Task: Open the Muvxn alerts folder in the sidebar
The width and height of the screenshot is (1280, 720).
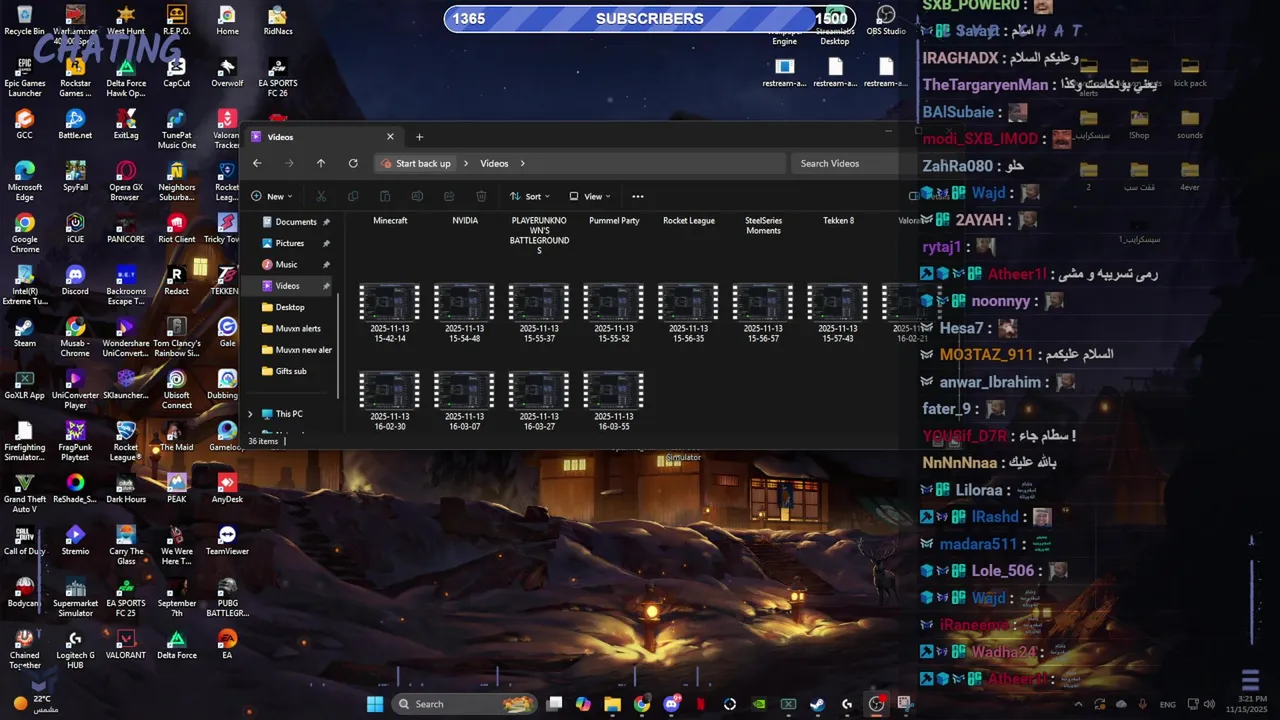Action: click(x=296, y=328)
